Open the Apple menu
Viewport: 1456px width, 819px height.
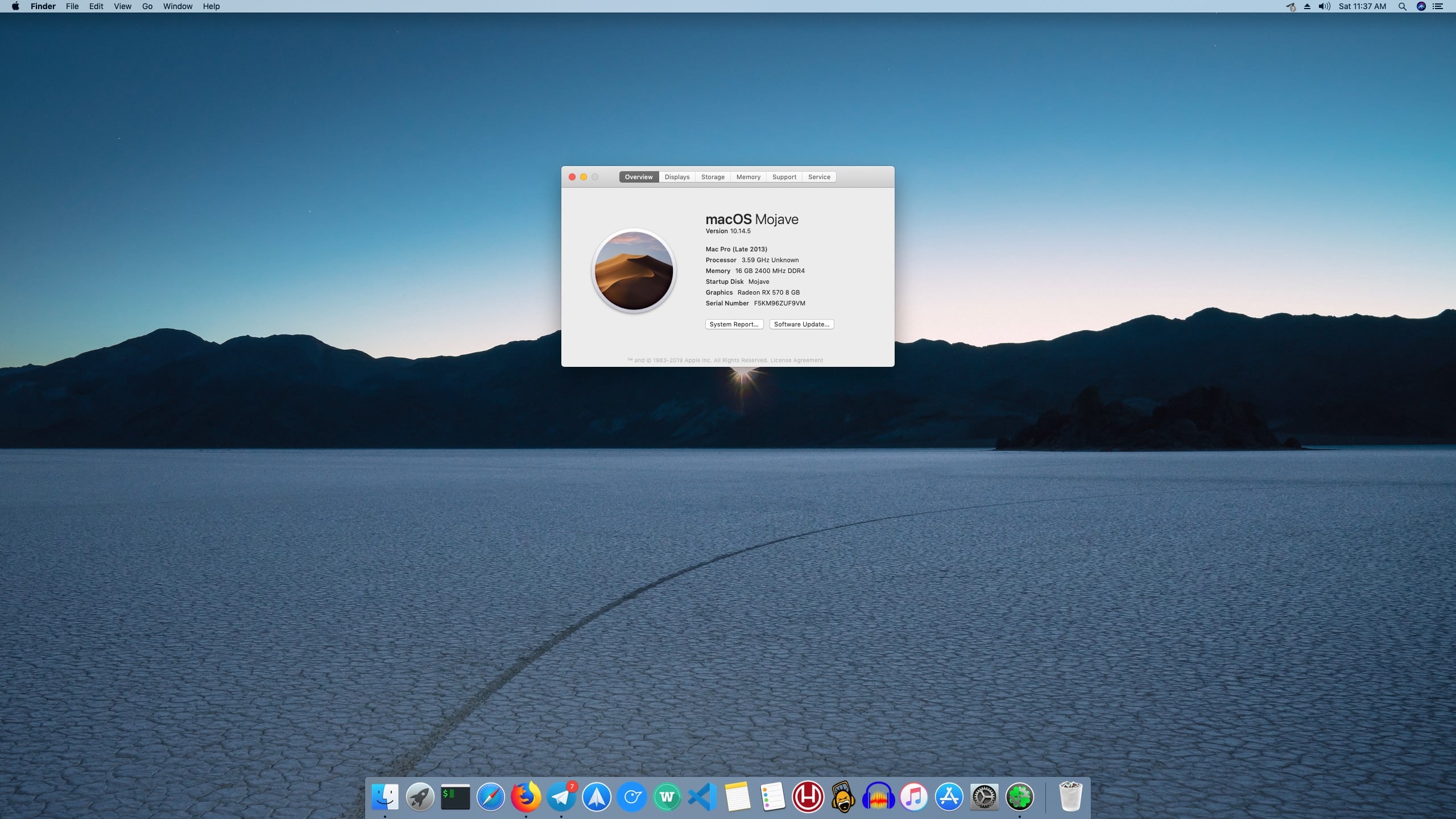(x=15, y=6)
